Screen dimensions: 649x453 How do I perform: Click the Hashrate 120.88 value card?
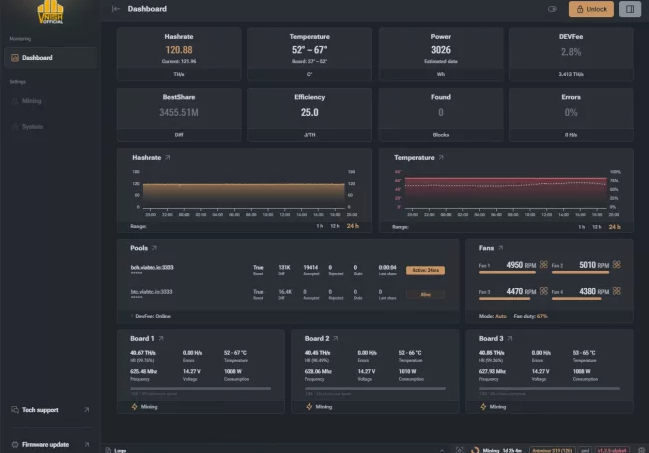(179, 54)
